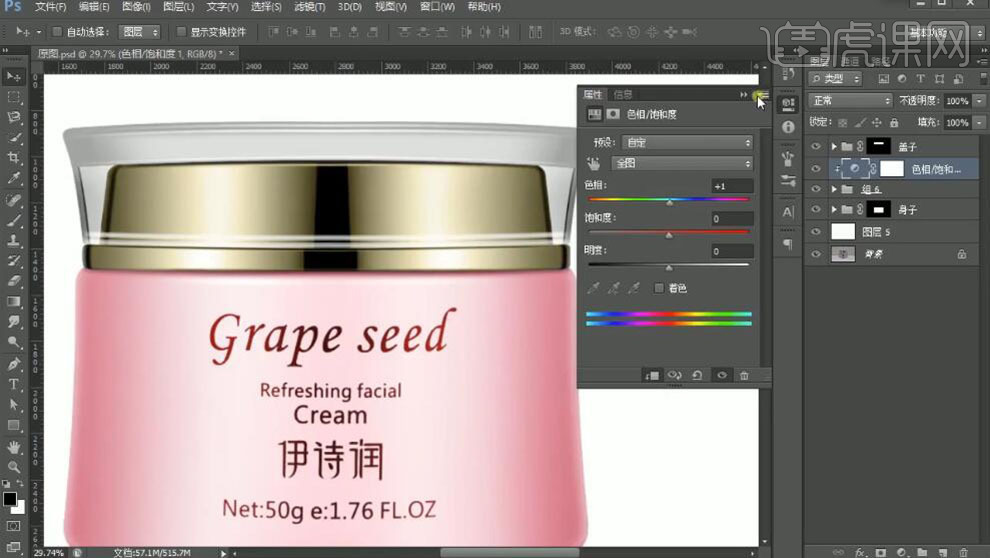Screen dimensions: 990x558
Task: Adjust the 明度 lightness slider
Action: pos(669,266)
